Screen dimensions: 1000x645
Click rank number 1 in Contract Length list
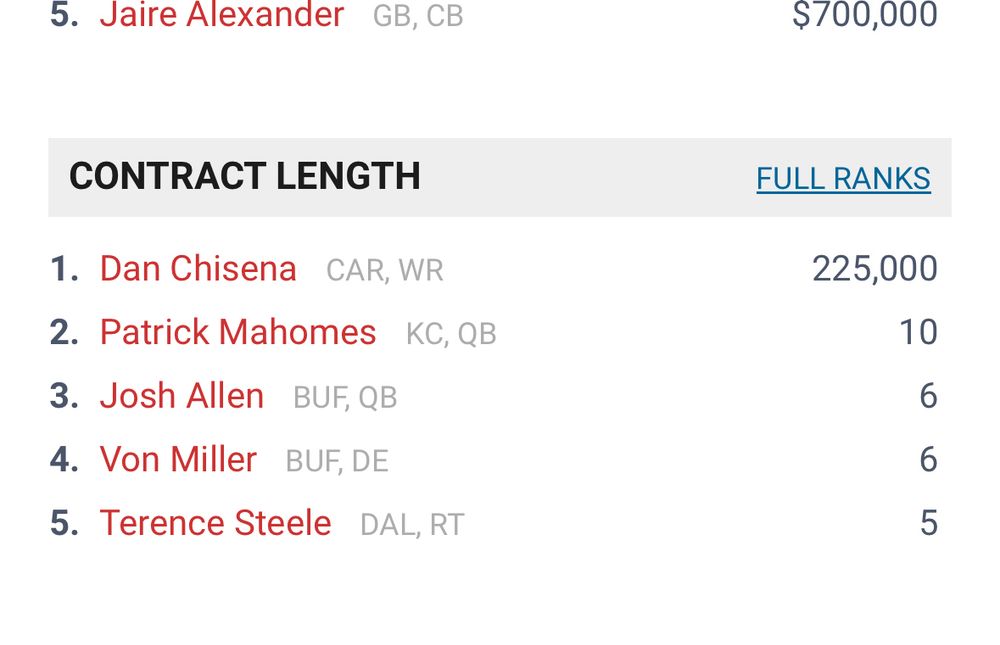(63, 269)
